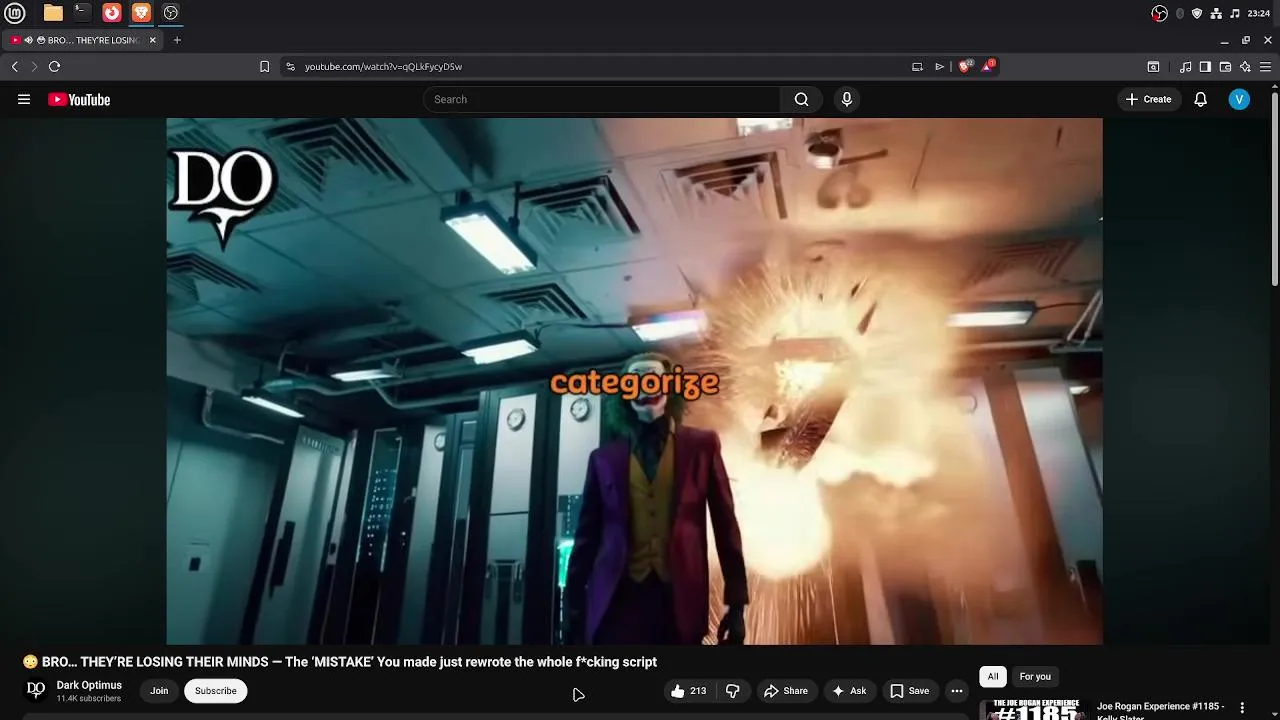The height and width of the screenshot is (720, 1280).
Task: Bookmark this page
Action: (x=264, y=67)
